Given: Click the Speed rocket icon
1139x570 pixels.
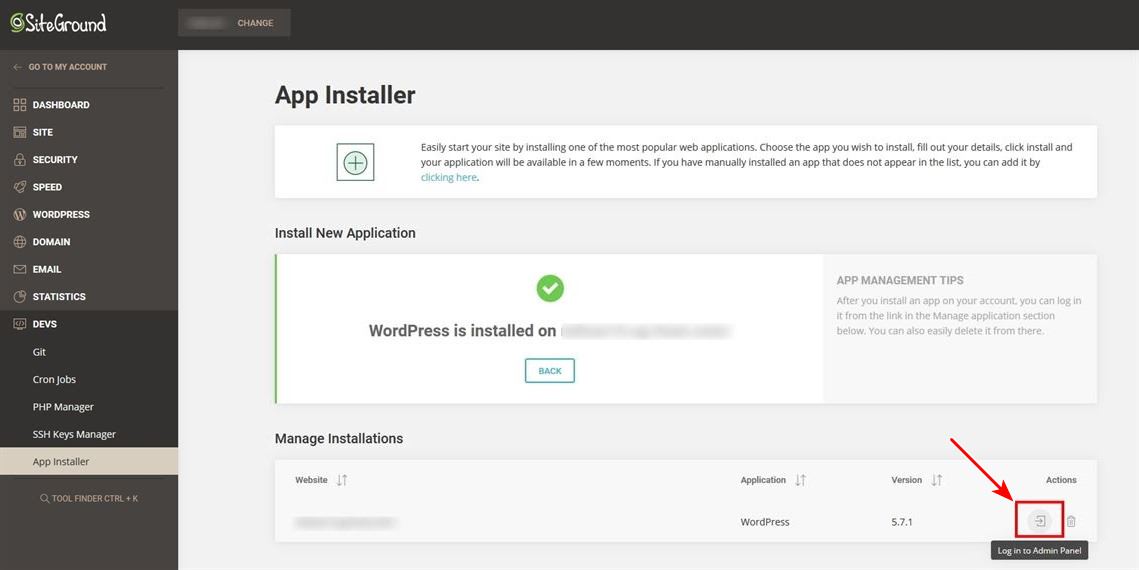Looking at the screenshot, I should (20, 187).
